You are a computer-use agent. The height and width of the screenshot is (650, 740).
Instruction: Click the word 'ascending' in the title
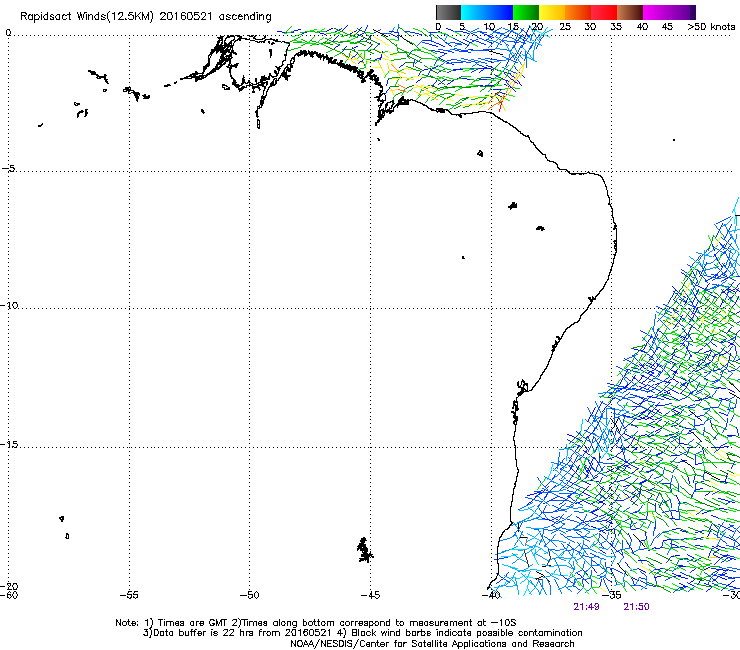tap(245, 17)
